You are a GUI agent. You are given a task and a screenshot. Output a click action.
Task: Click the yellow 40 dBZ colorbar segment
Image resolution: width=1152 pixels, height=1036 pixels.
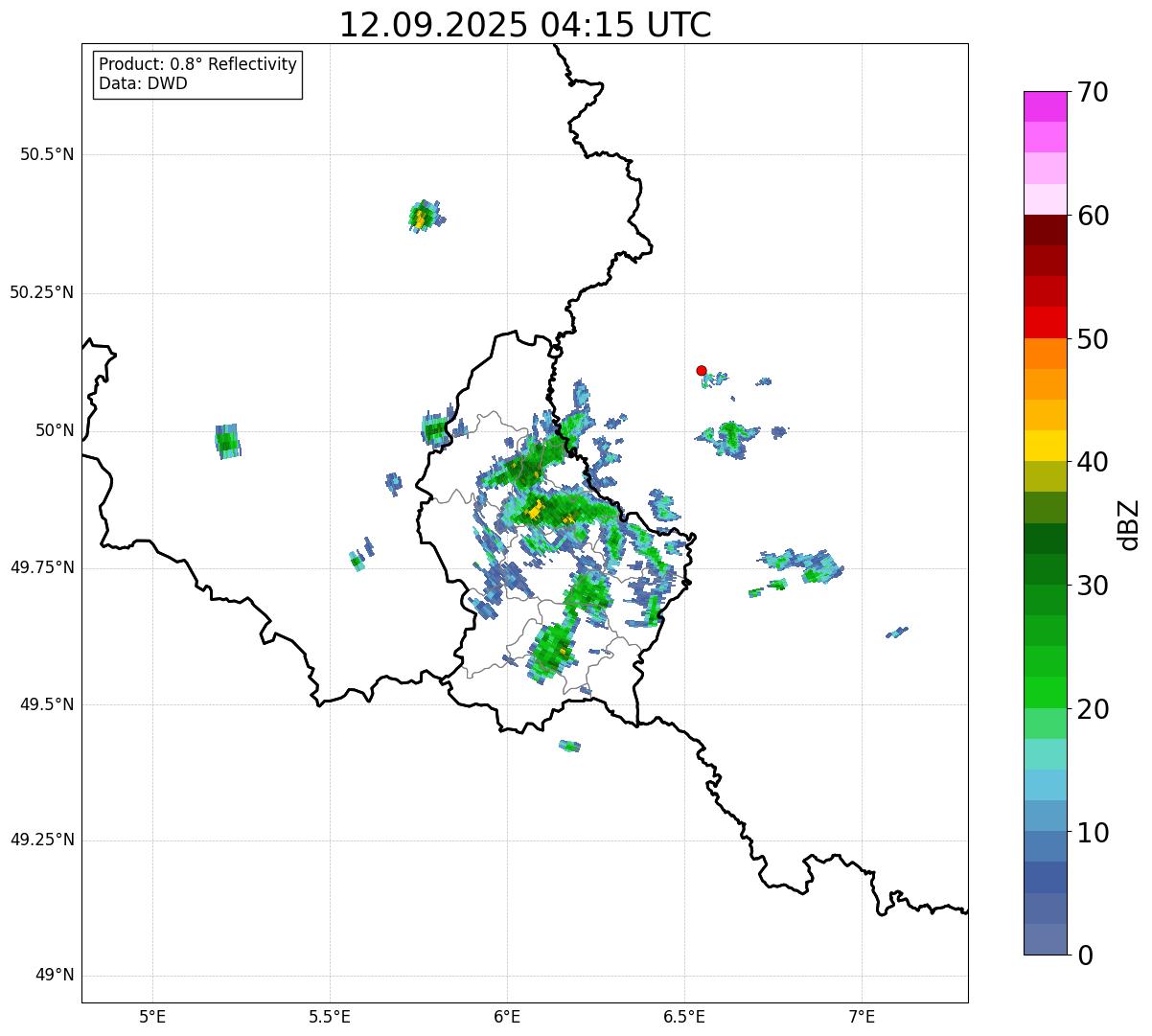tap(1045, 446)
